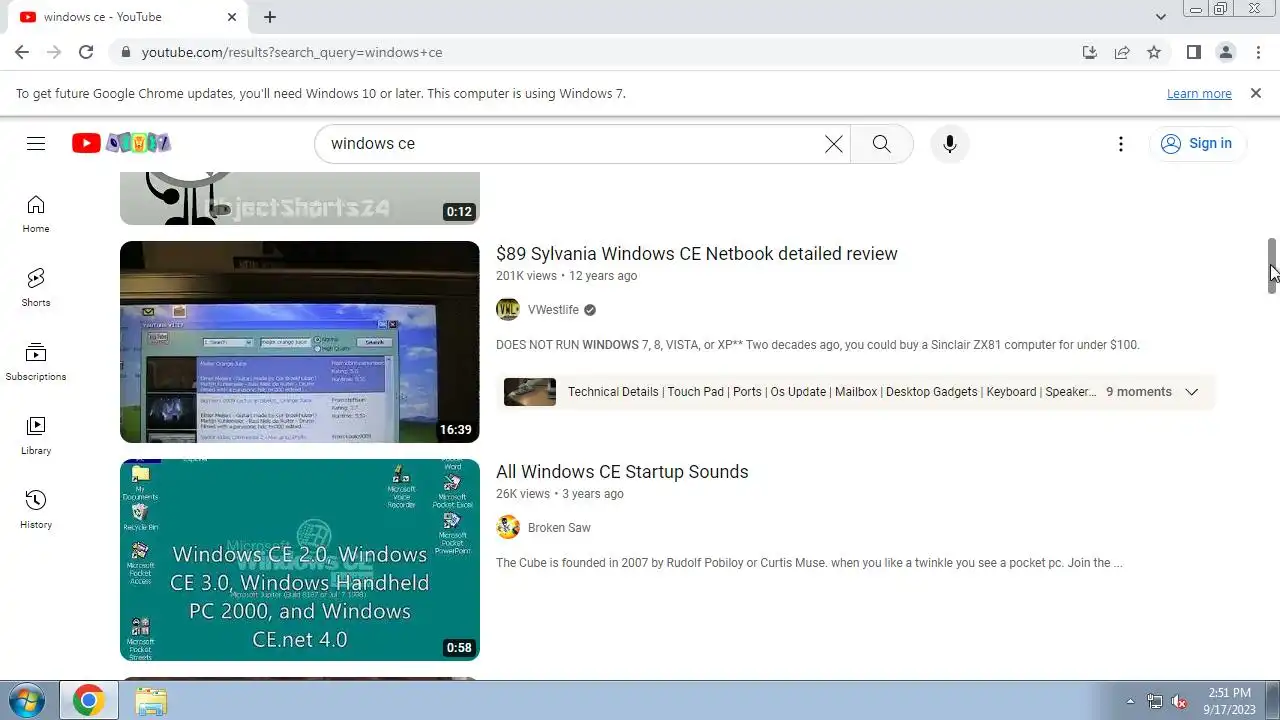
Task: Start voice search with the microphone icon
Action: point(950,144)
